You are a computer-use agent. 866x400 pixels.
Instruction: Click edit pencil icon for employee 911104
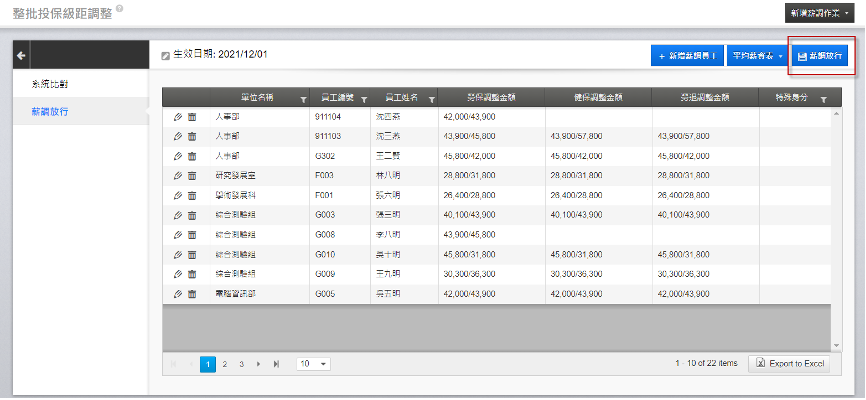tap(178, 117)
